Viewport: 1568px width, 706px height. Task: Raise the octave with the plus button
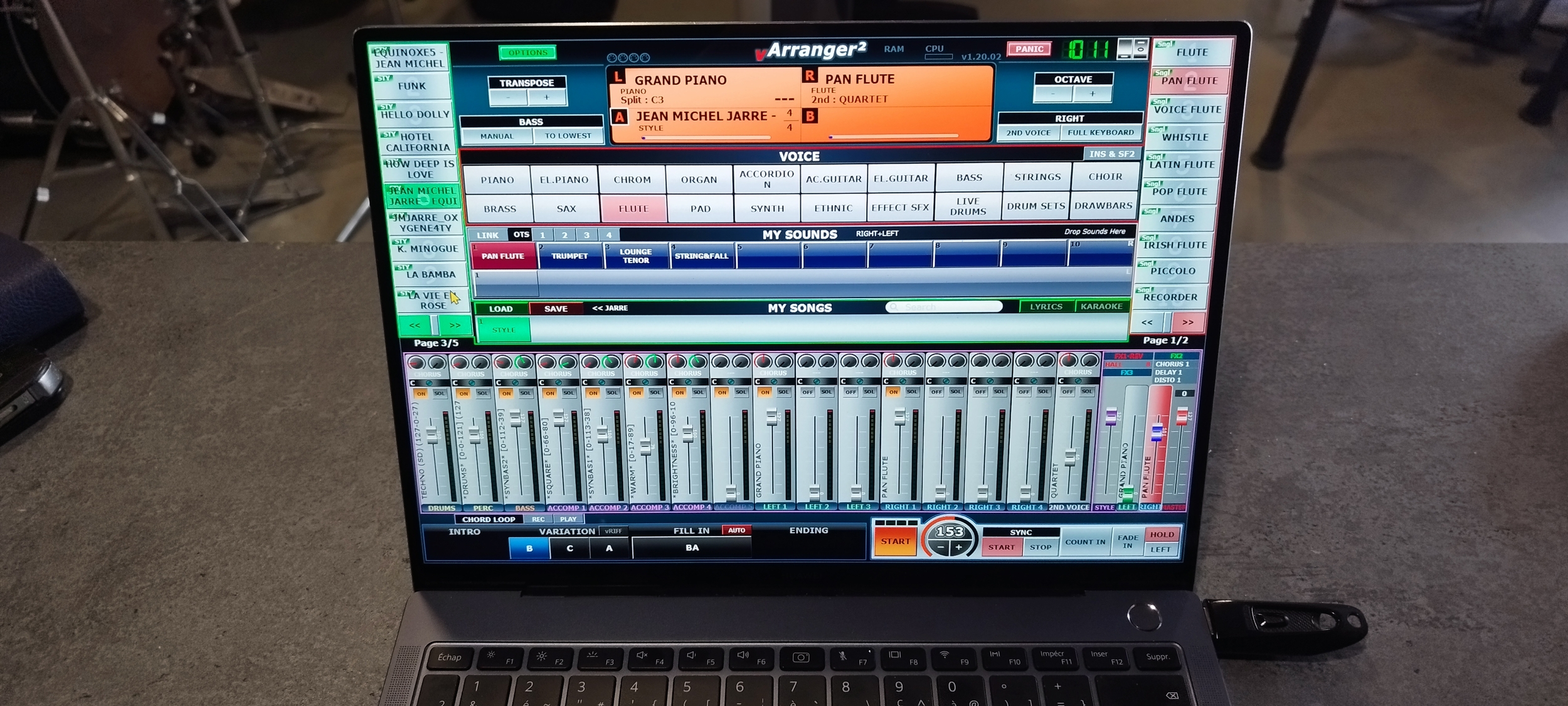tap(1092, 94)
